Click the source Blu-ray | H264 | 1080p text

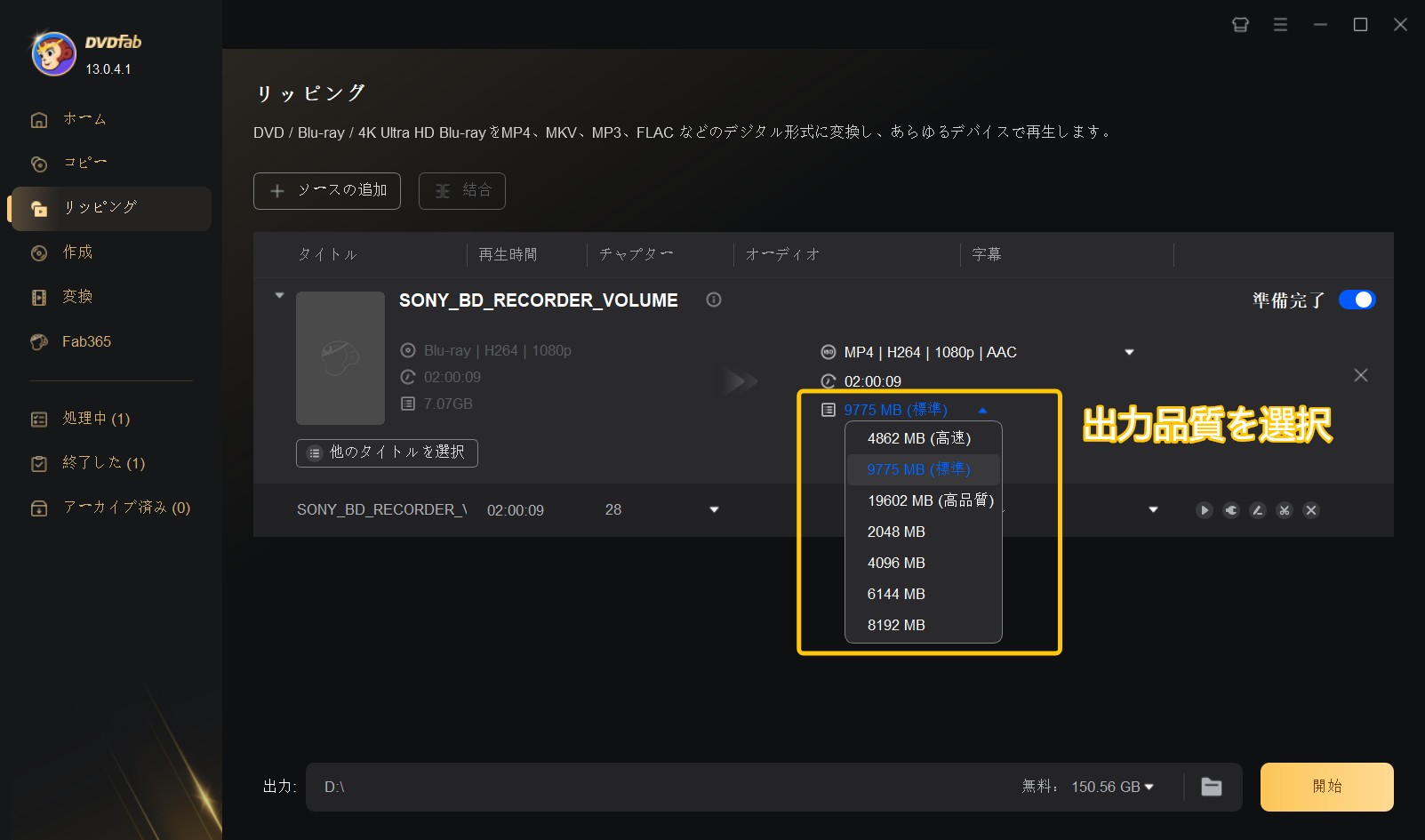click(498, 351)
